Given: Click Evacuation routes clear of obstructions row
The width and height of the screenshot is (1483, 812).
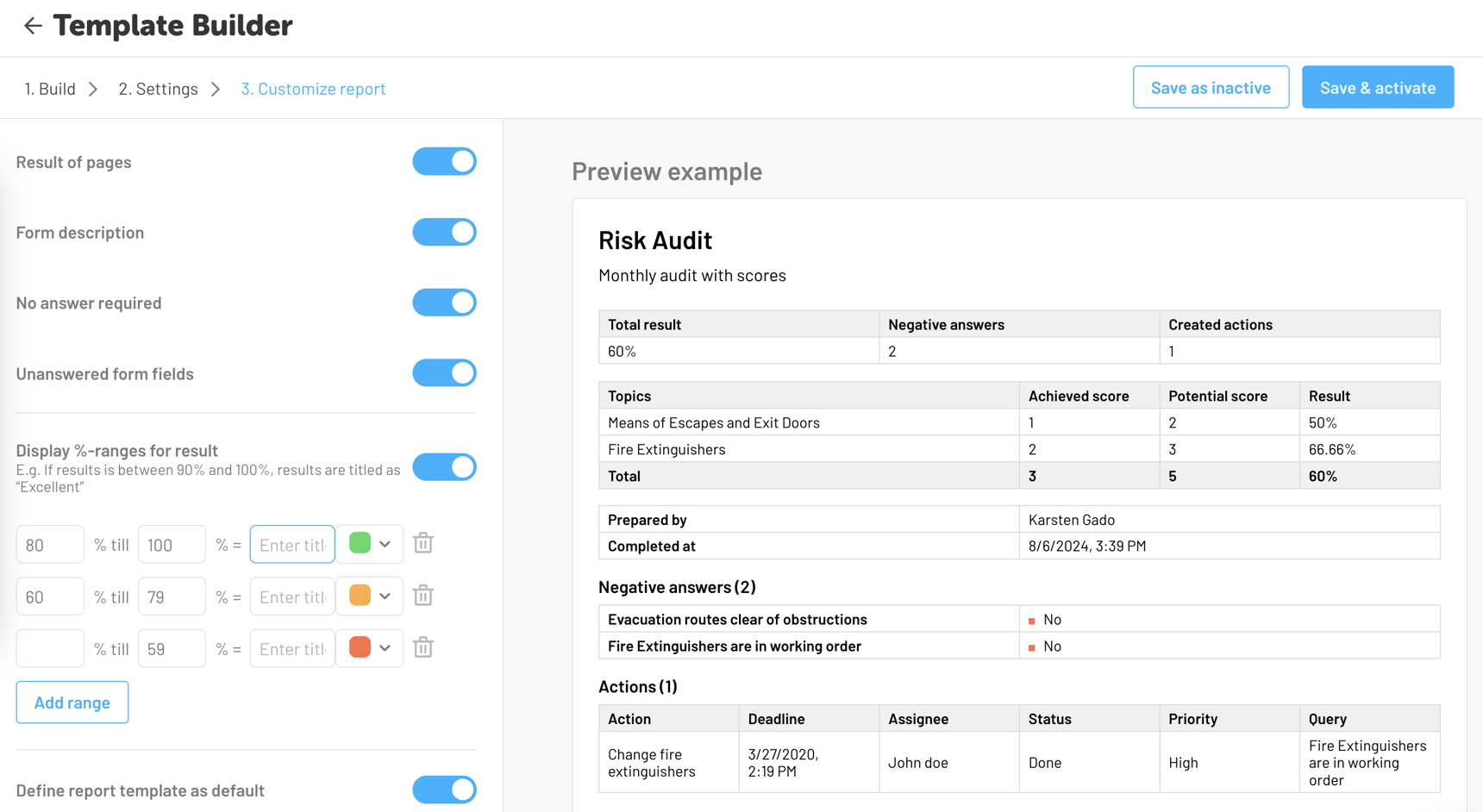Looking at the screenshot, I should pyautogui.click(x=1019, y=620).
